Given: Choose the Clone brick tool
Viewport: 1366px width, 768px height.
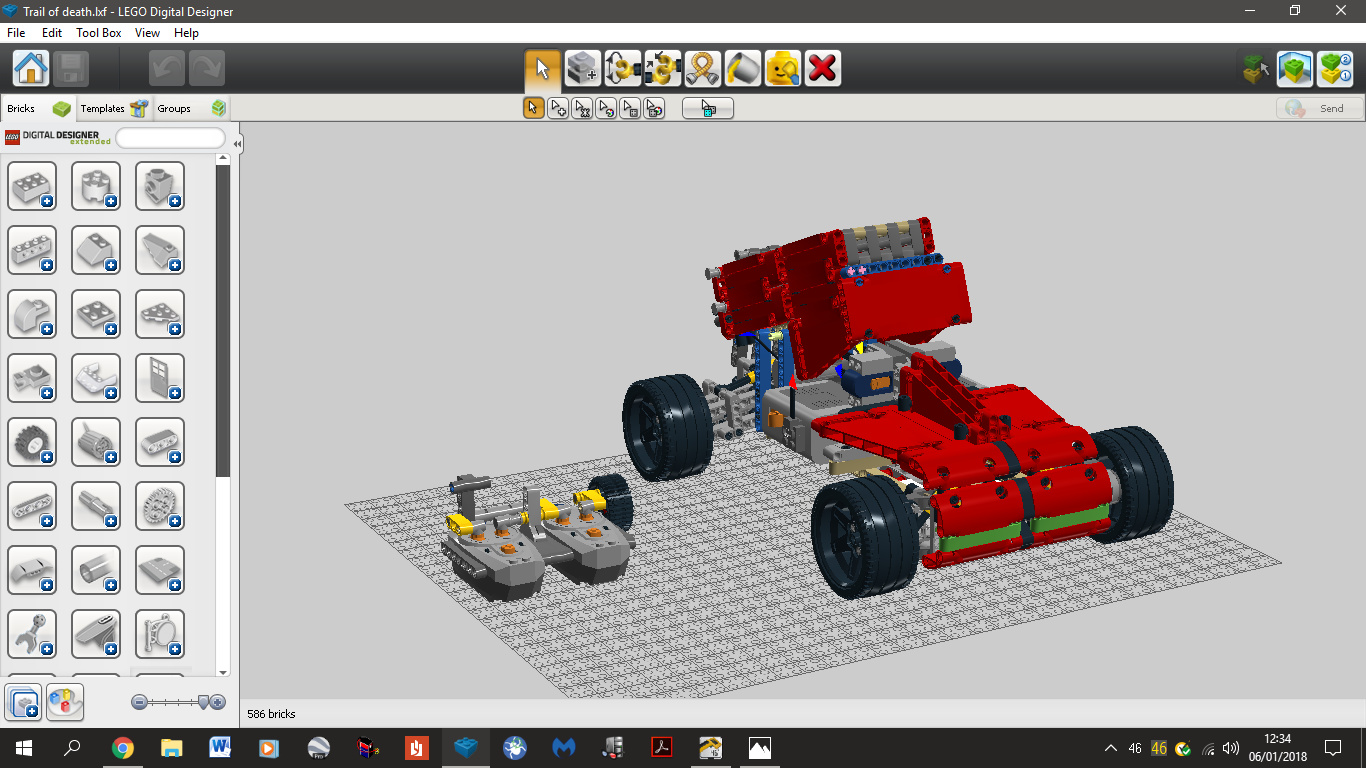Looking at the screenshot, I should pyautogui.click(x=583, y=68).
